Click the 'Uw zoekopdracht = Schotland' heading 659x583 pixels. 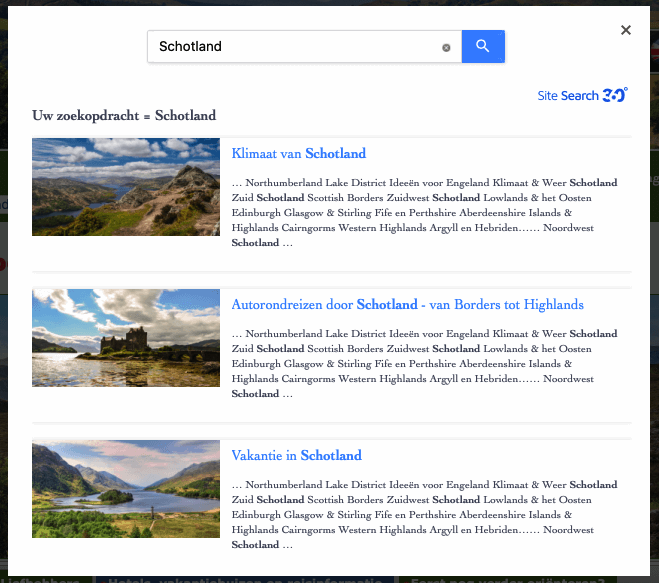pyautogui.click(x=124, y=116)
